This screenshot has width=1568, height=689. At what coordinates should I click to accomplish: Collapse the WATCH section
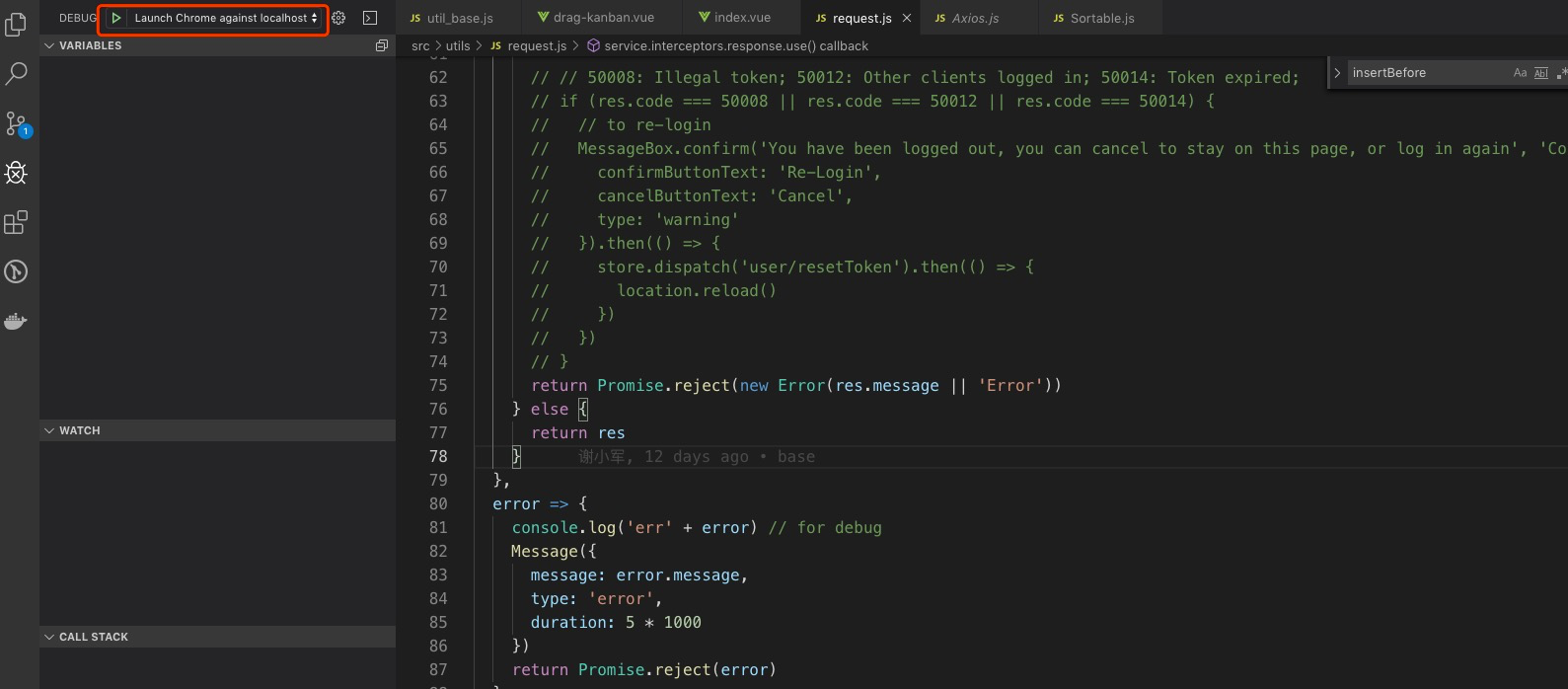217,430
